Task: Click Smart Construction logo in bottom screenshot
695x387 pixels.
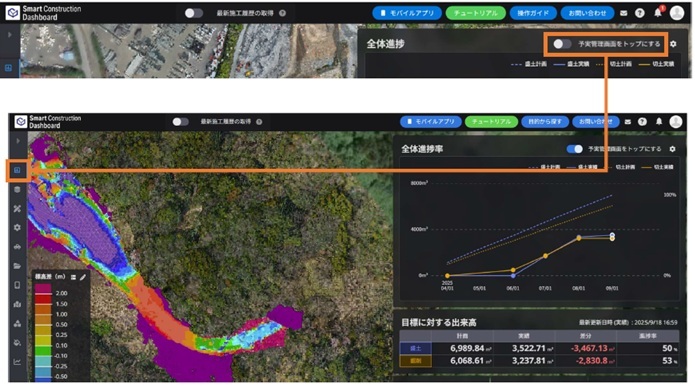Action: pyautogui.click(x=21, y=121)
